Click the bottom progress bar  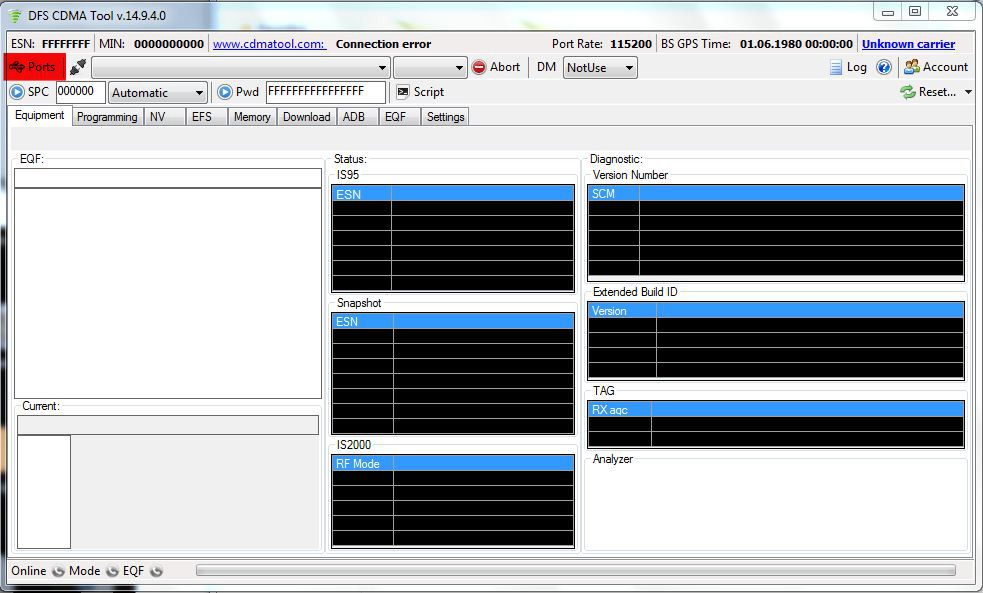(x=576, y=570)
